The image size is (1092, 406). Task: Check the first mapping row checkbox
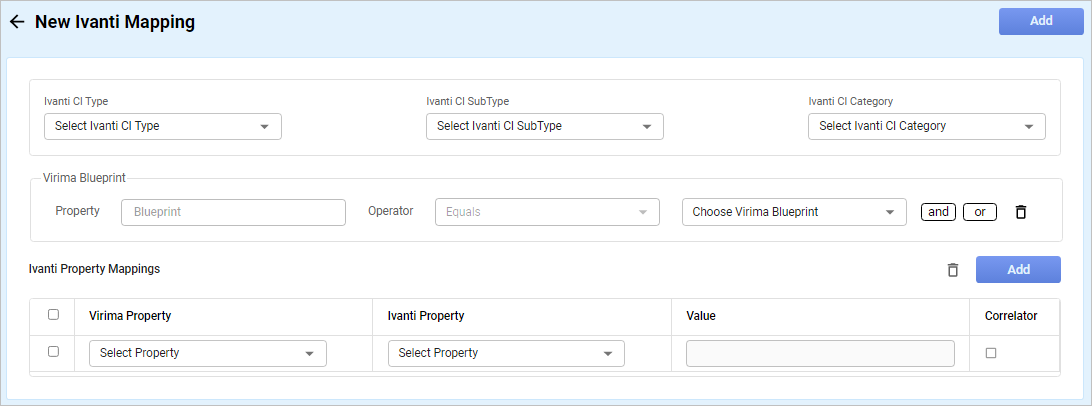click(x=54, y=352)
